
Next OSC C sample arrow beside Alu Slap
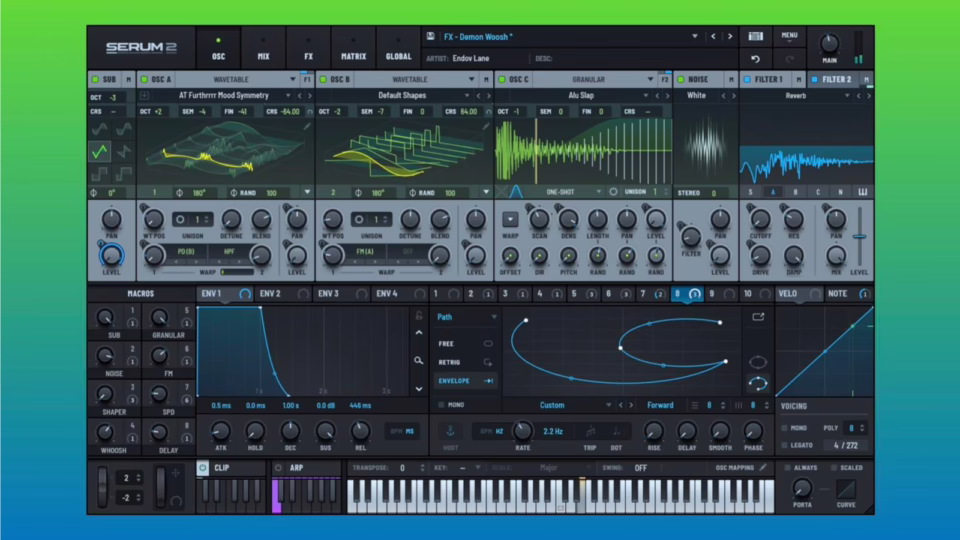[x=667, y=96]
